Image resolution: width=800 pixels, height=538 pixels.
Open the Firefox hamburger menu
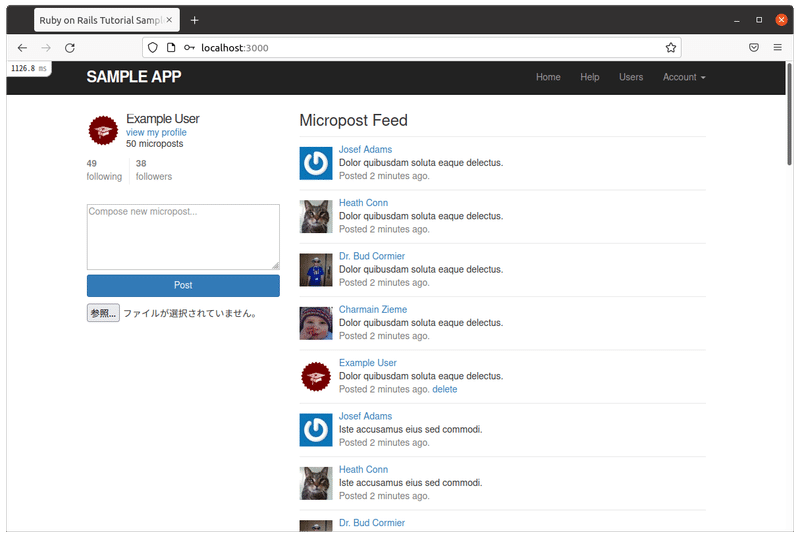778,47
